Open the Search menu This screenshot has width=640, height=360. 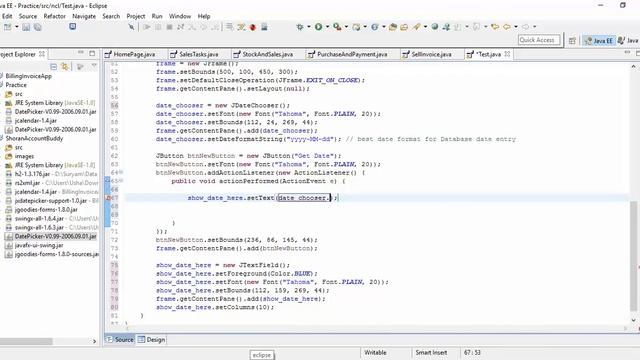tap(111, 16)
